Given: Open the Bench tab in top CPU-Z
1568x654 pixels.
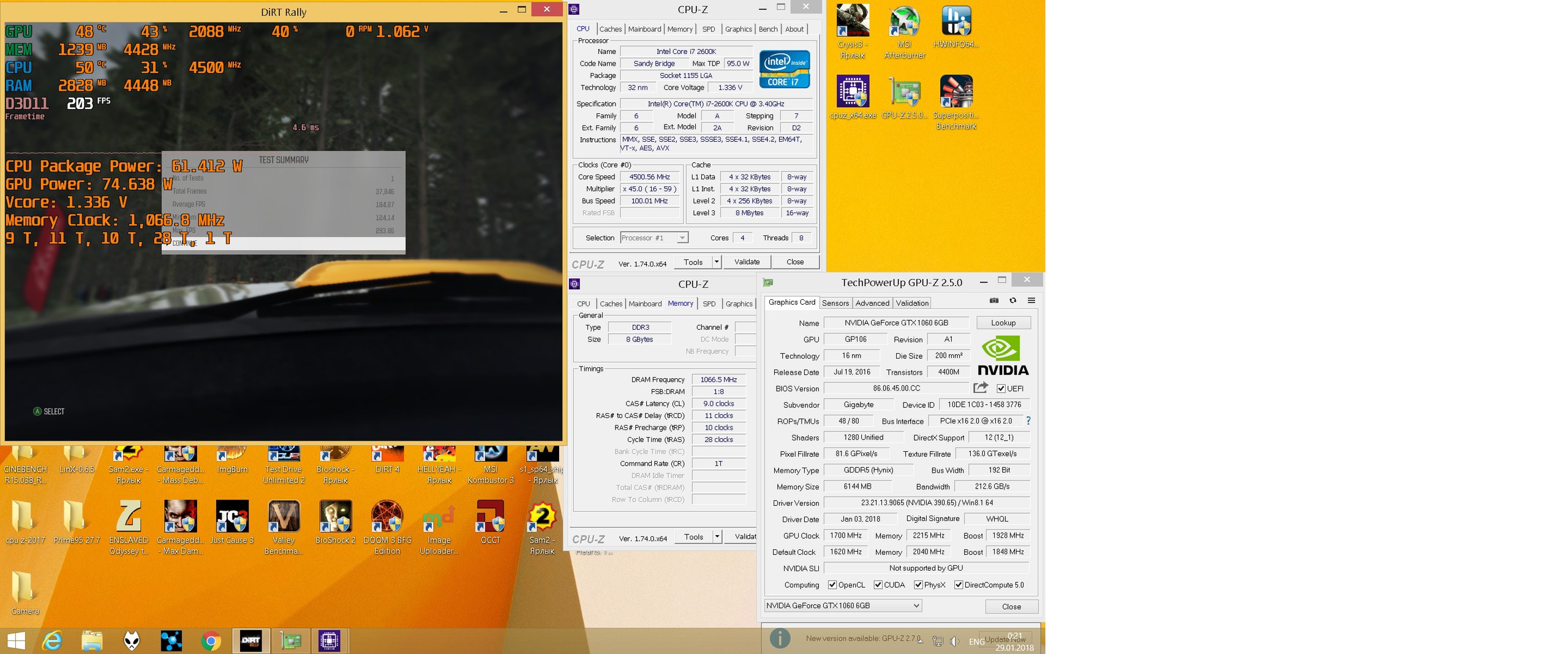Looking at the screenshot, I should 768,29.
